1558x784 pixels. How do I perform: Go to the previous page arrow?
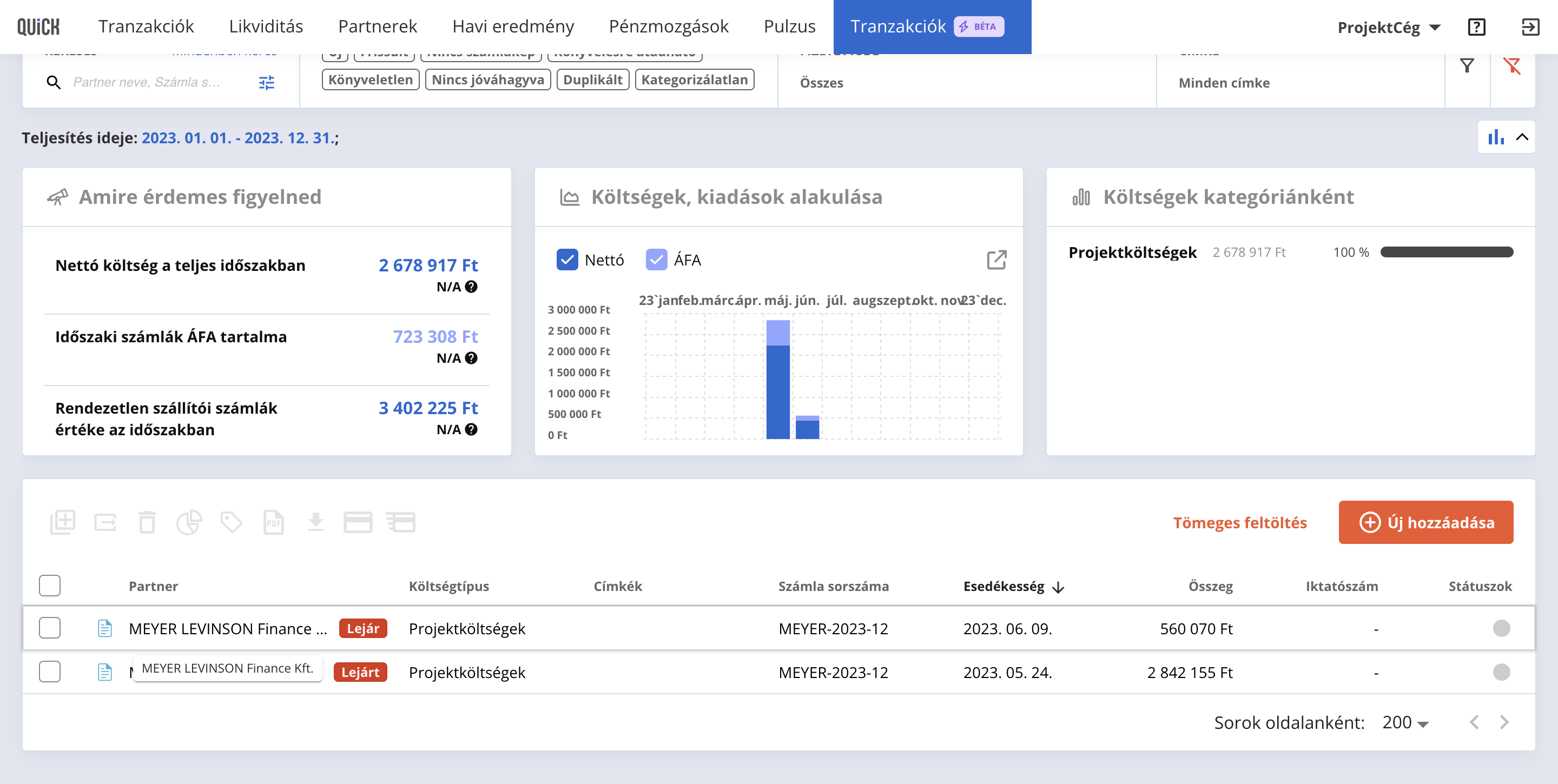click(1475, 722)
